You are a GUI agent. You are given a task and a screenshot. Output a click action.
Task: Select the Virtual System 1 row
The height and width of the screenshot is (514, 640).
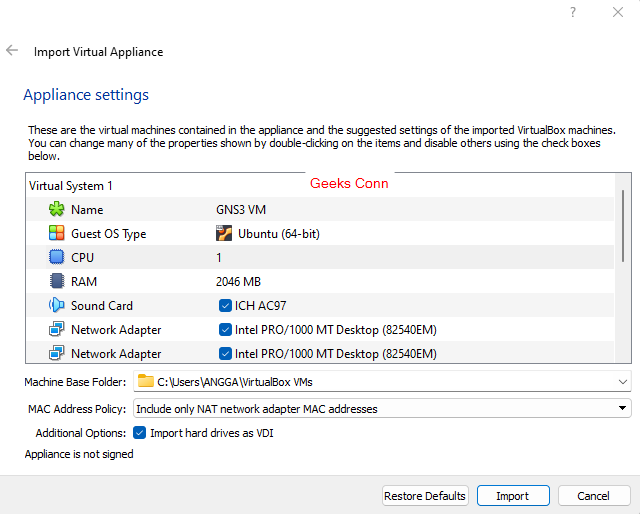320,186
